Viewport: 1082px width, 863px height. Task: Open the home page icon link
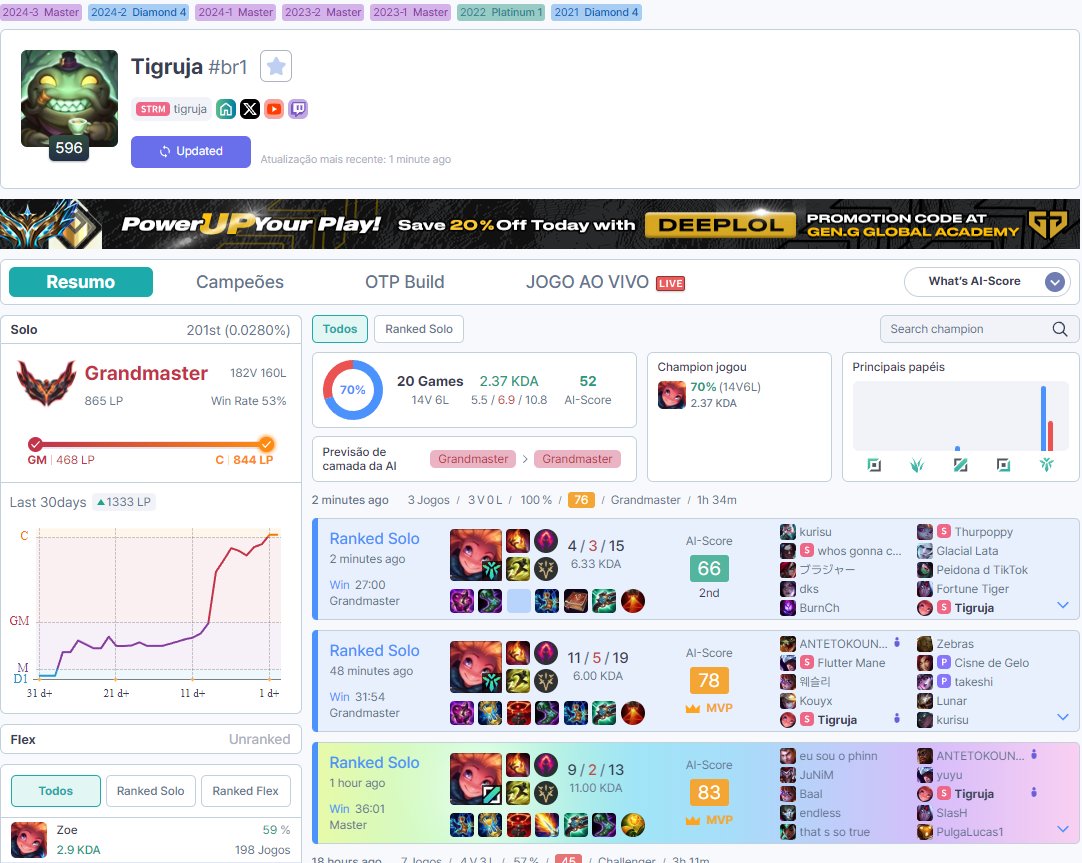pos(226,109)
